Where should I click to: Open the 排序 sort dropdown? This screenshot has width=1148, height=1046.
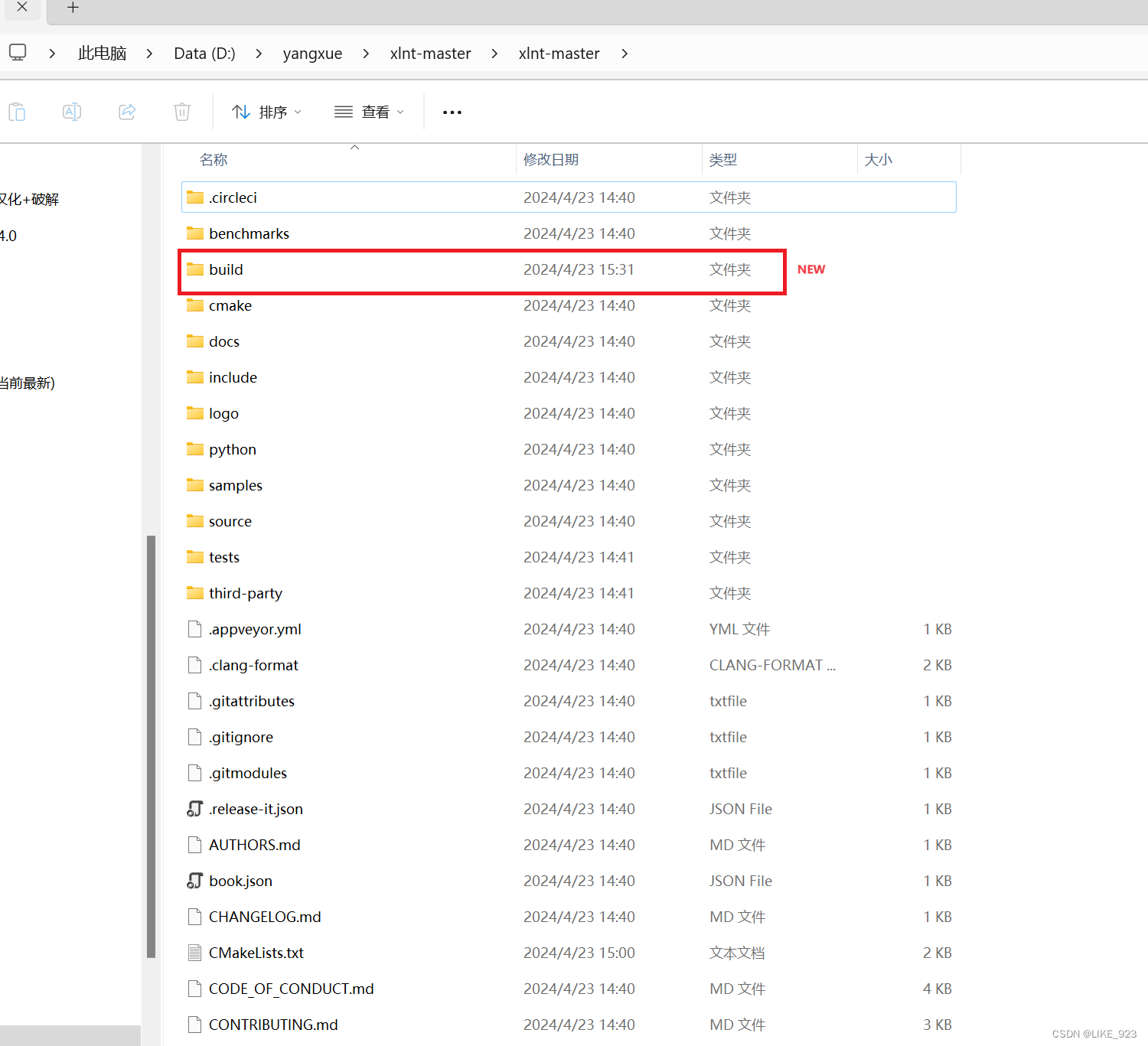[x=266, y=112]
